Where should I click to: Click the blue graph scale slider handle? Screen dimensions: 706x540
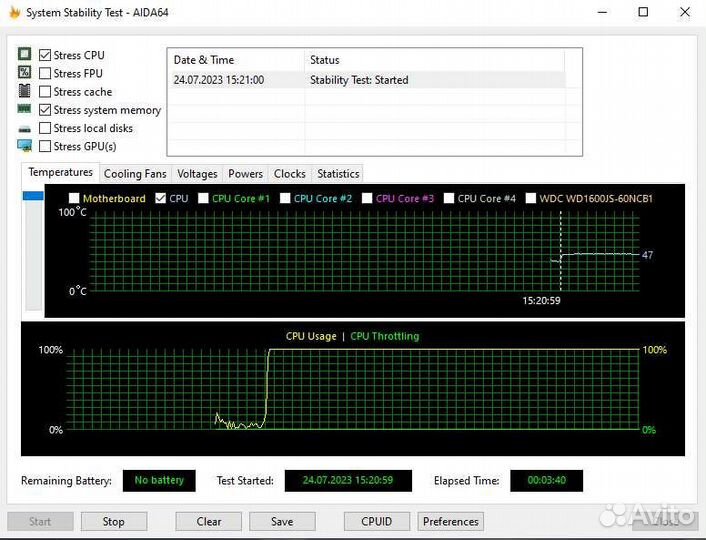coord(33,196)
